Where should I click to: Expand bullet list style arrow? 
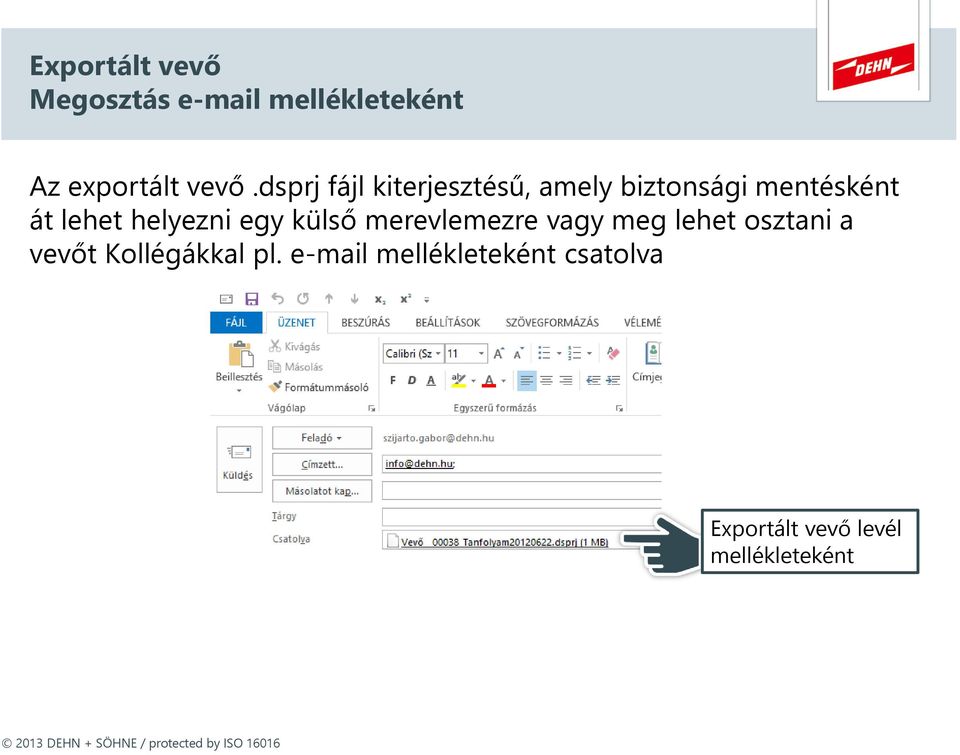click(x=558, y=353)
